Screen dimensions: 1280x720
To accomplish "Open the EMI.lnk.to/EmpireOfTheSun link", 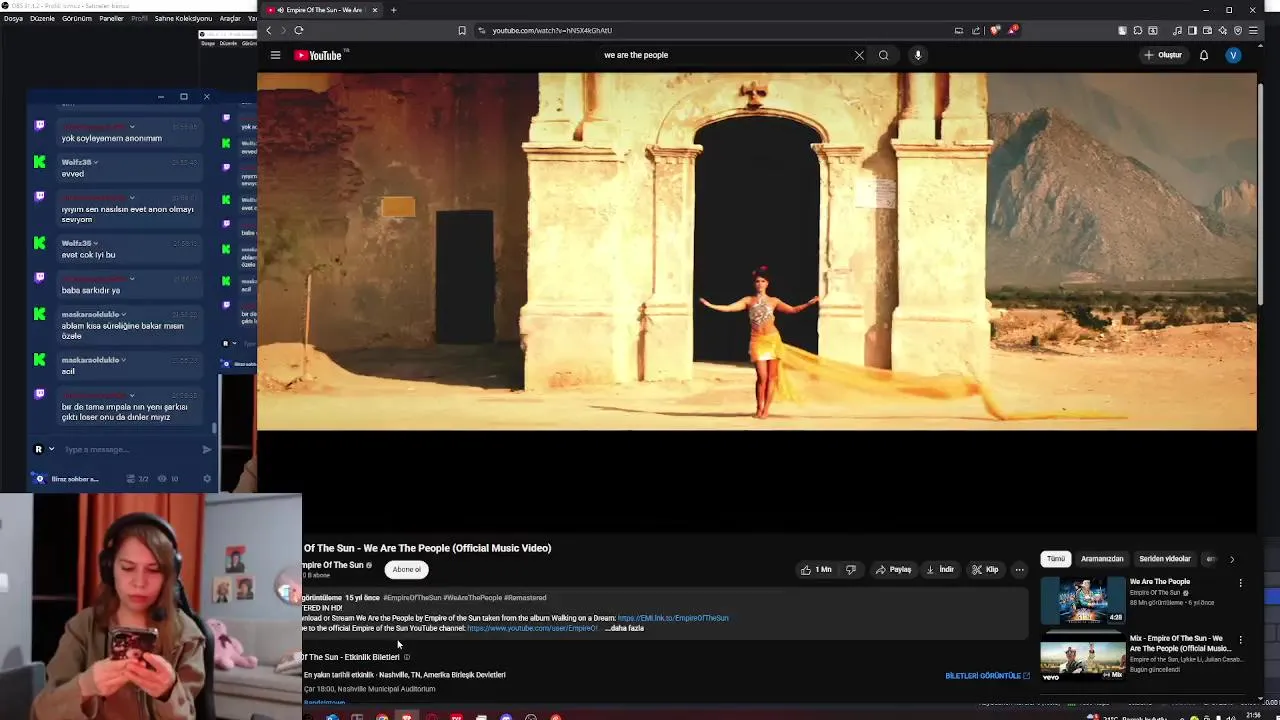I will click(x=673, y=618).
